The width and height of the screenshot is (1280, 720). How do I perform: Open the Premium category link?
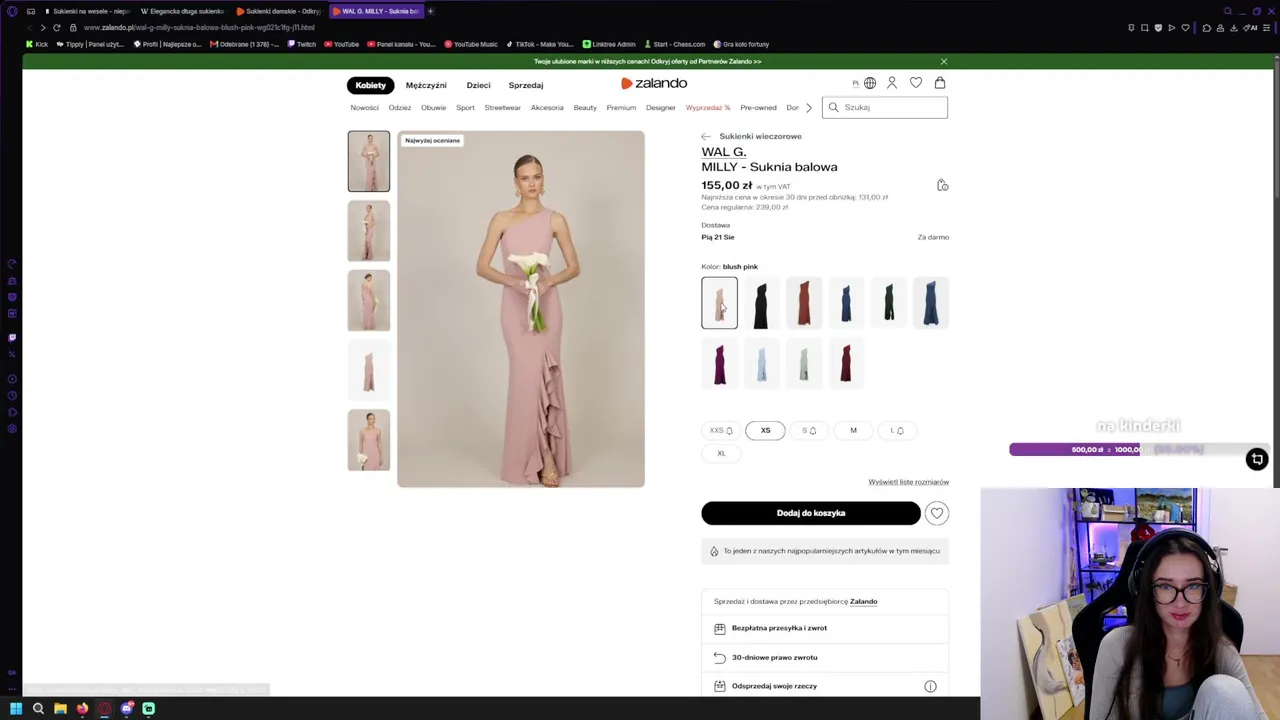(x=621, y=107)
